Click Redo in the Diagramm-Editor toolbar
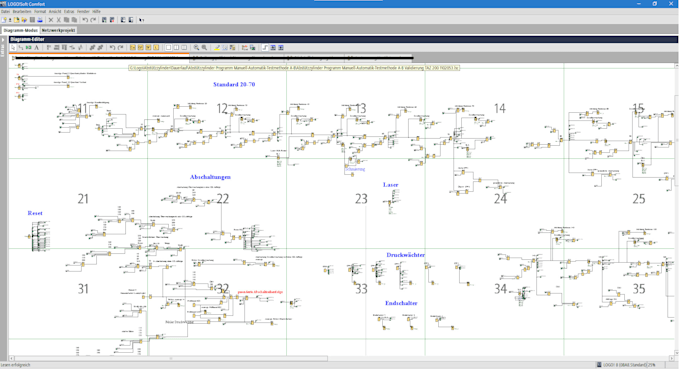 point(121,48)
